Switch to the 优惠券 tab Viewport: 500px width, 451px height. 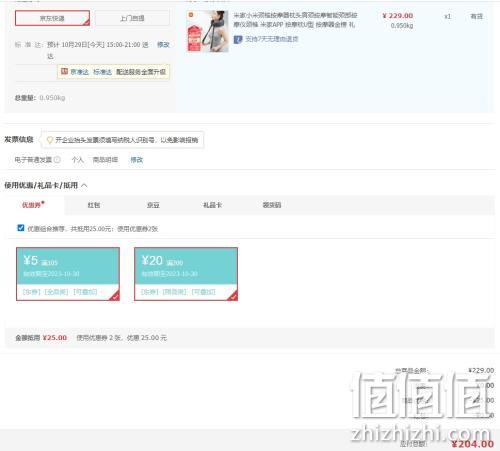click(x=33, y=205)
